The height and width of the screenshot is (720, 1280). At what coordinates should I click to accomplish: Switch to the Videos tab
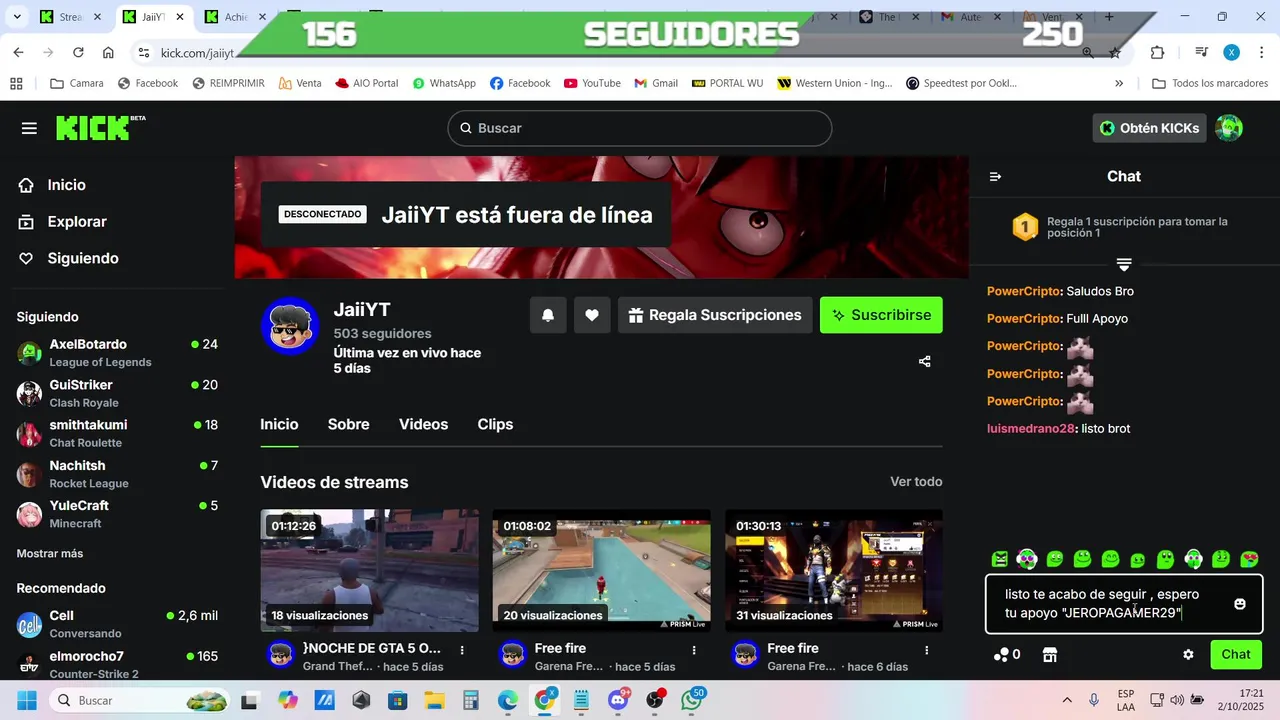click(423, 424)
